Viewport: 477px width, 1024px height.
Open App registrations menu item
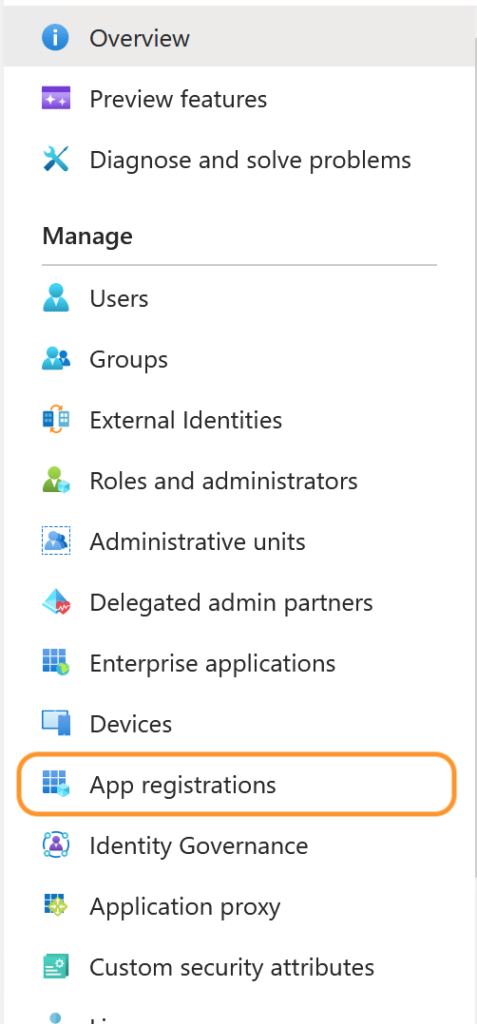point(236,784)
